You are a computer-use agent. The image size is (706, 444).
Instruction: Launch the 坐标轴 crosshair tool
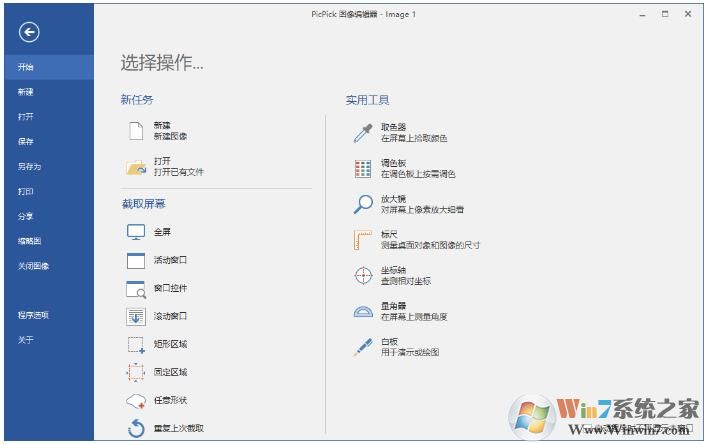point(363,276)
